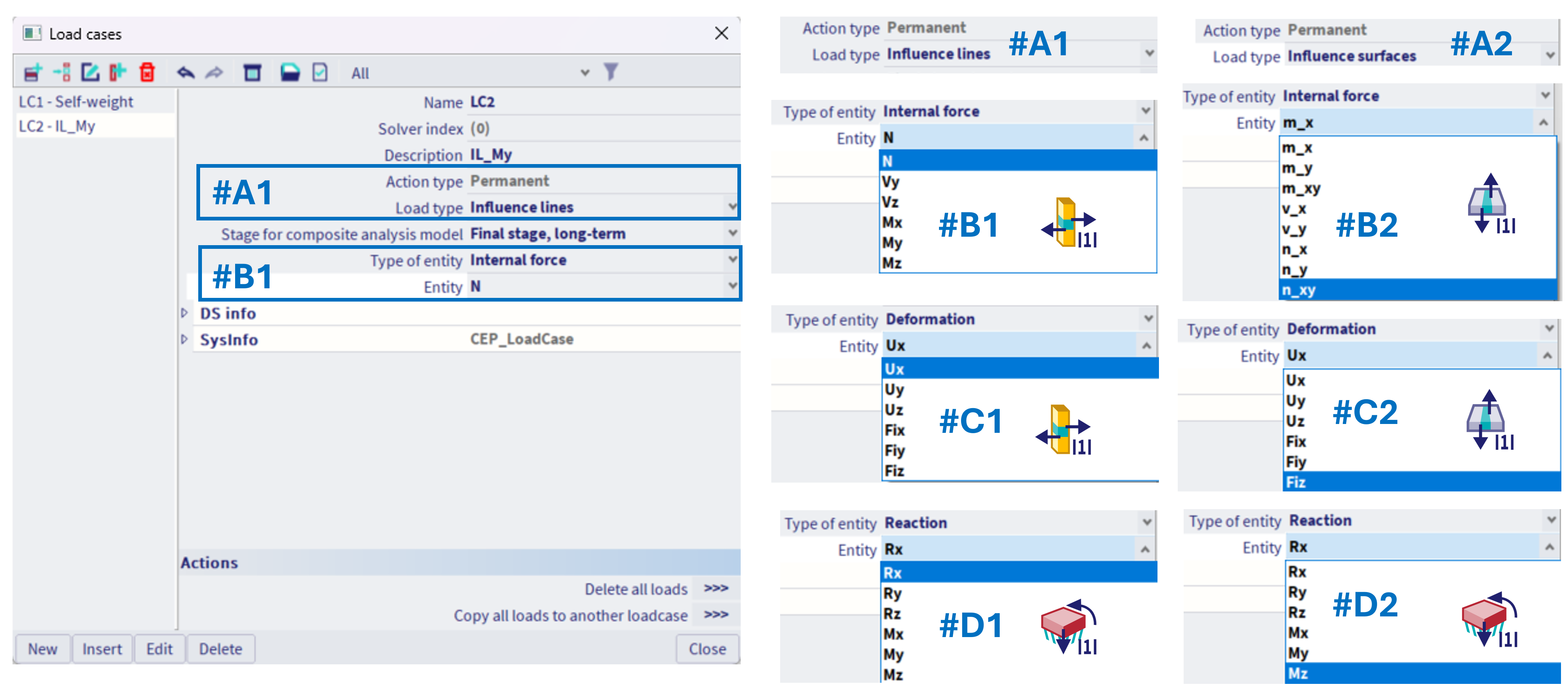Viewport: 1568px width, 699px height.
Task: Click the insert load case toolbar icon
Action: click(x=62, y=73)
